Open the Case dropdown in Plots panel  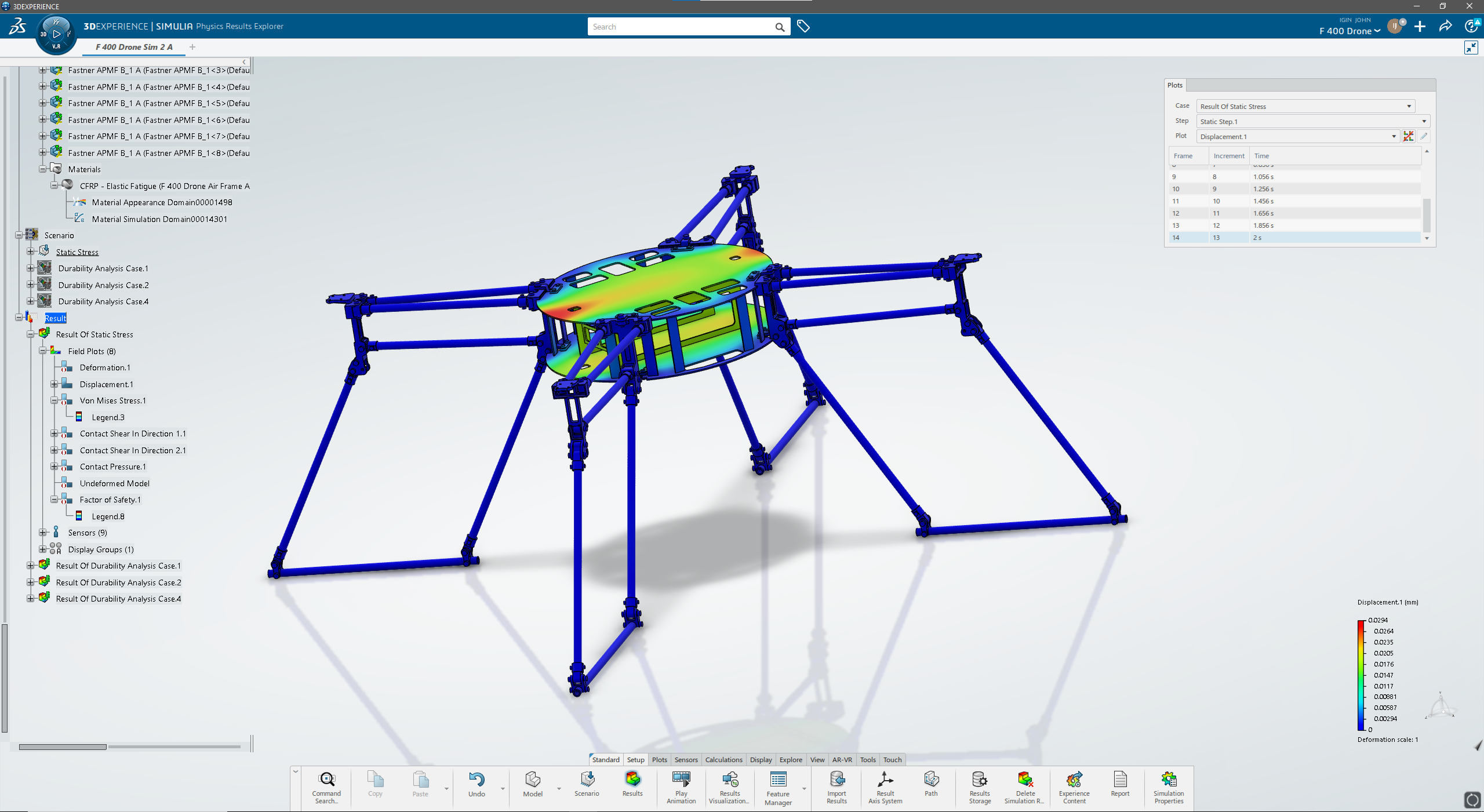tap(1409, 107)
